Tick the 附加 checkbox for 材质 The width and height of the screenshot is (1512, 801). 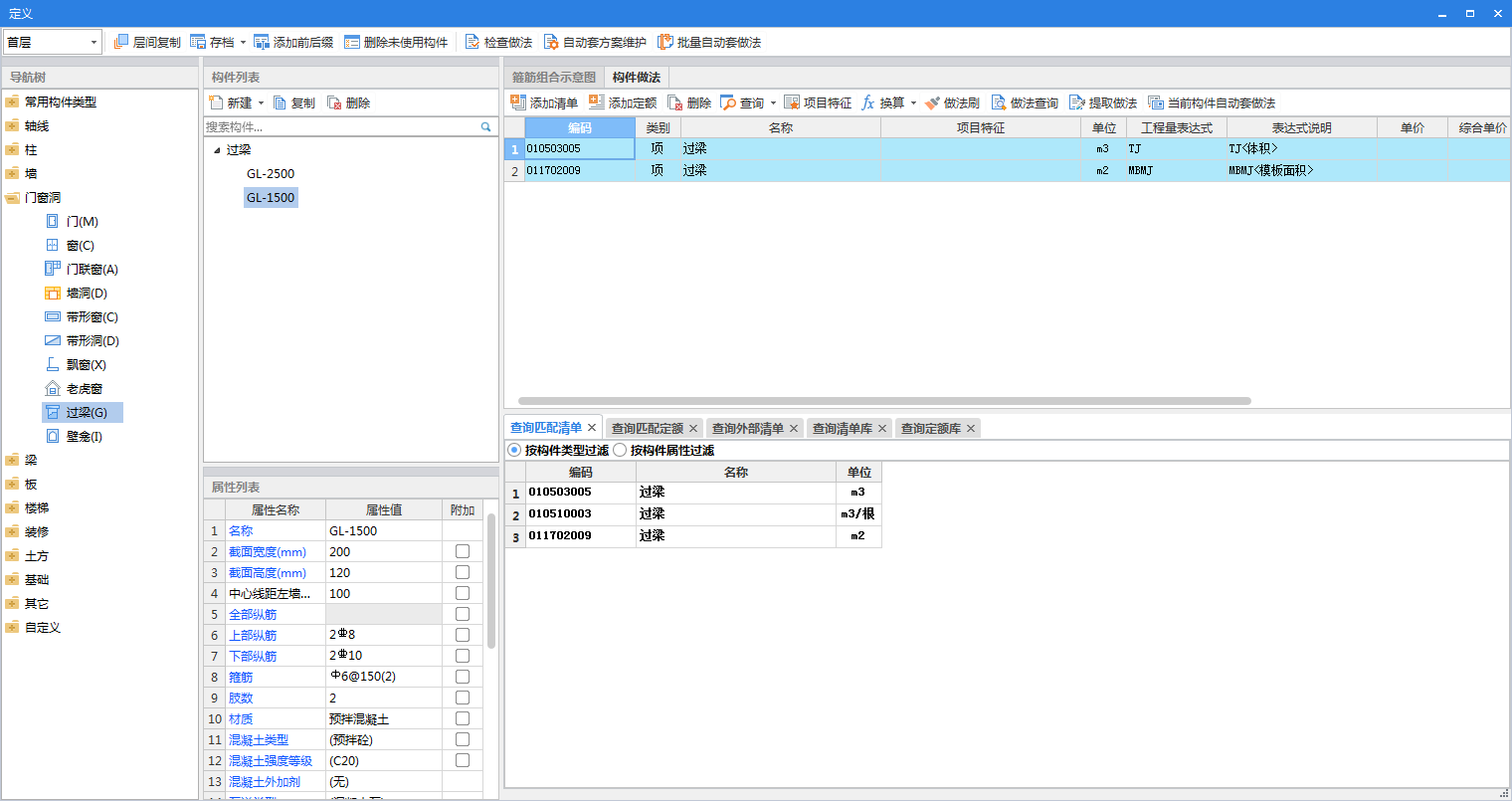click(x=463, y=718)
